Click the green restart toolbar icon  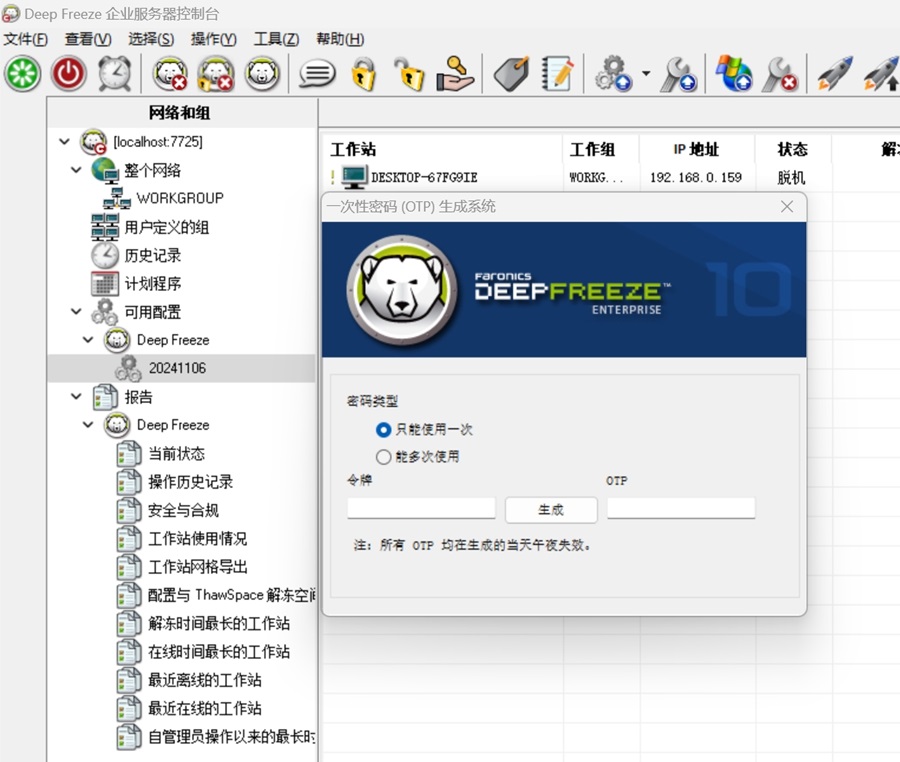click(x=22, y=74)
